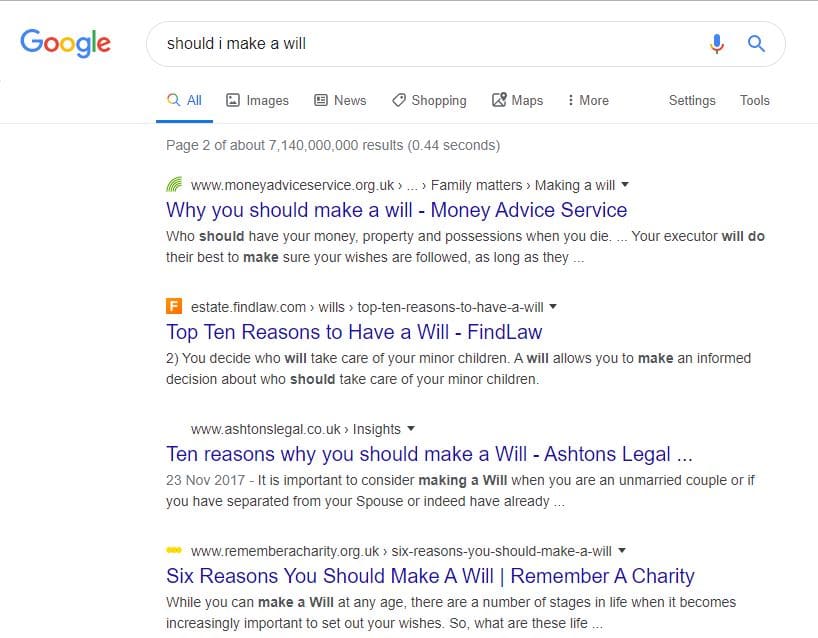Viewport: 818px width, 638px height.
Task: Open the More search categories menu
Action: 588,100
